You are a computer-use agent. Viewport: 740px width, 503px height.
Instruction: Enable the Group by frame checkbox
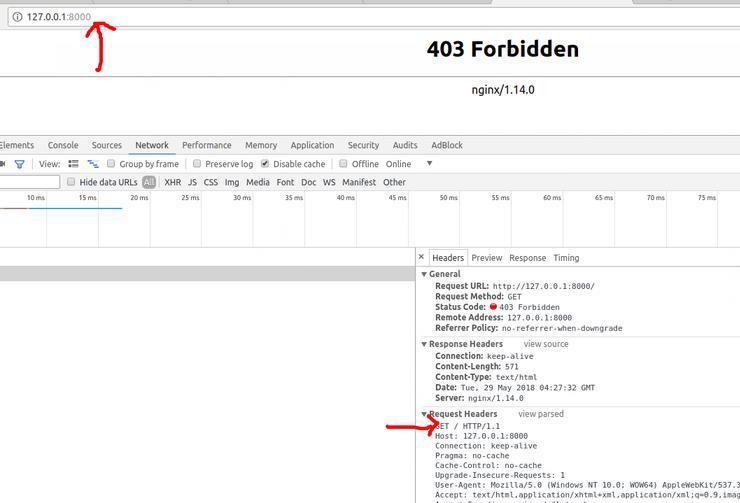click(x=111, y=164)
